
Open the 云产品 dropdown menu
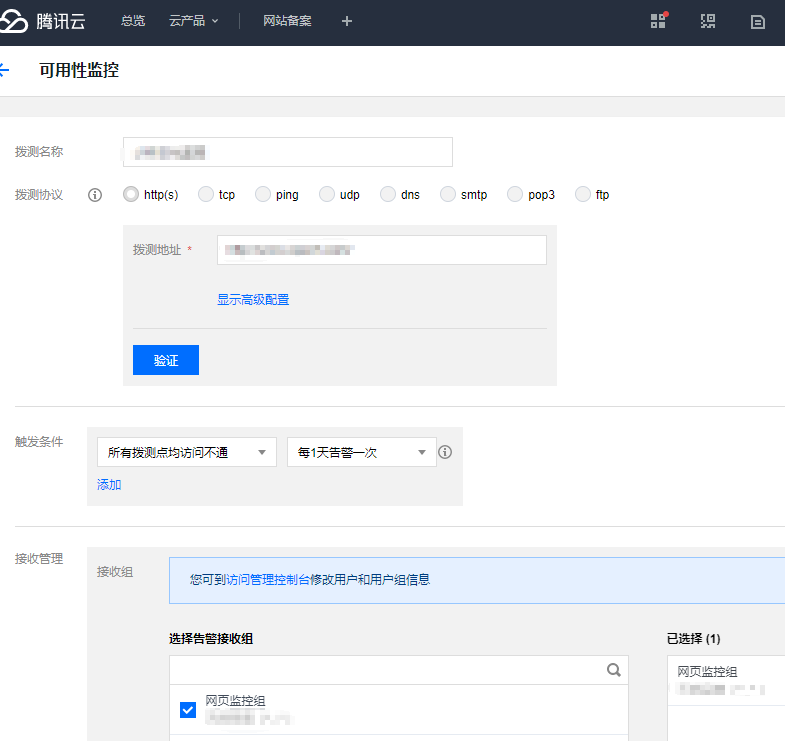click(193, 21)
